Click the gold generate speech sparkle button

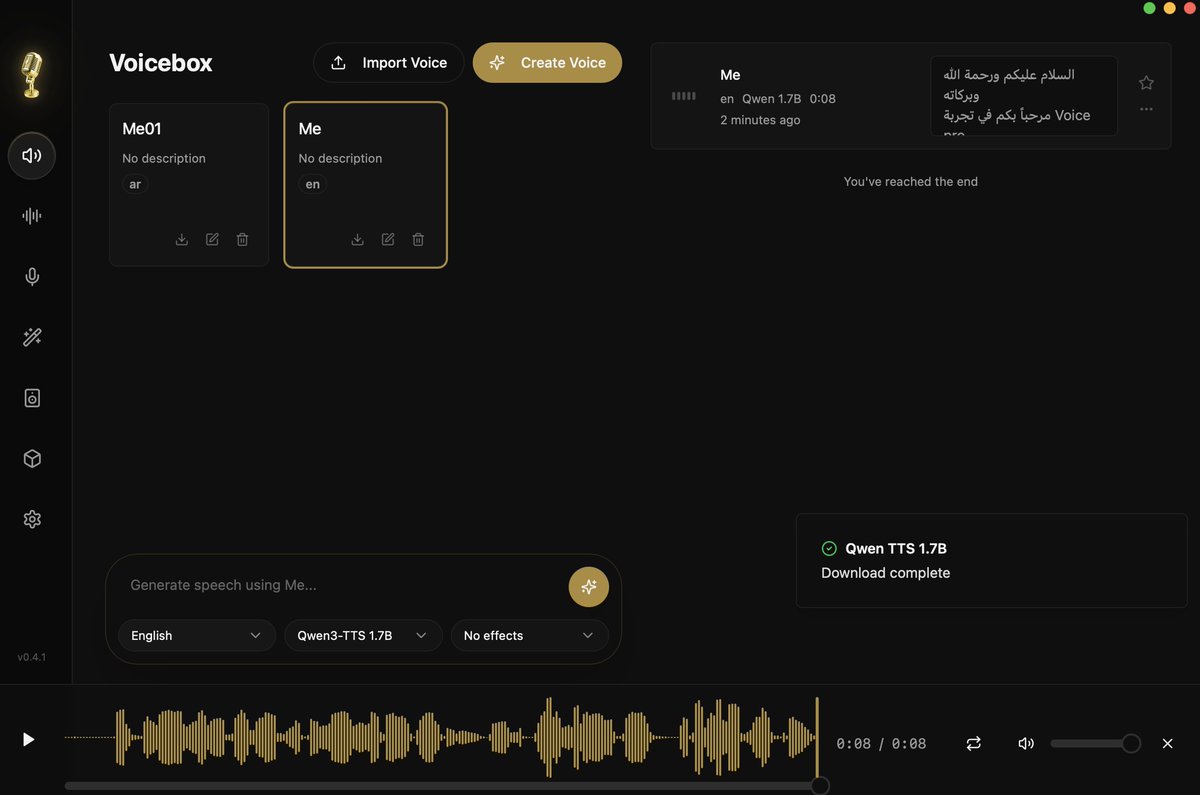point(589,587)
